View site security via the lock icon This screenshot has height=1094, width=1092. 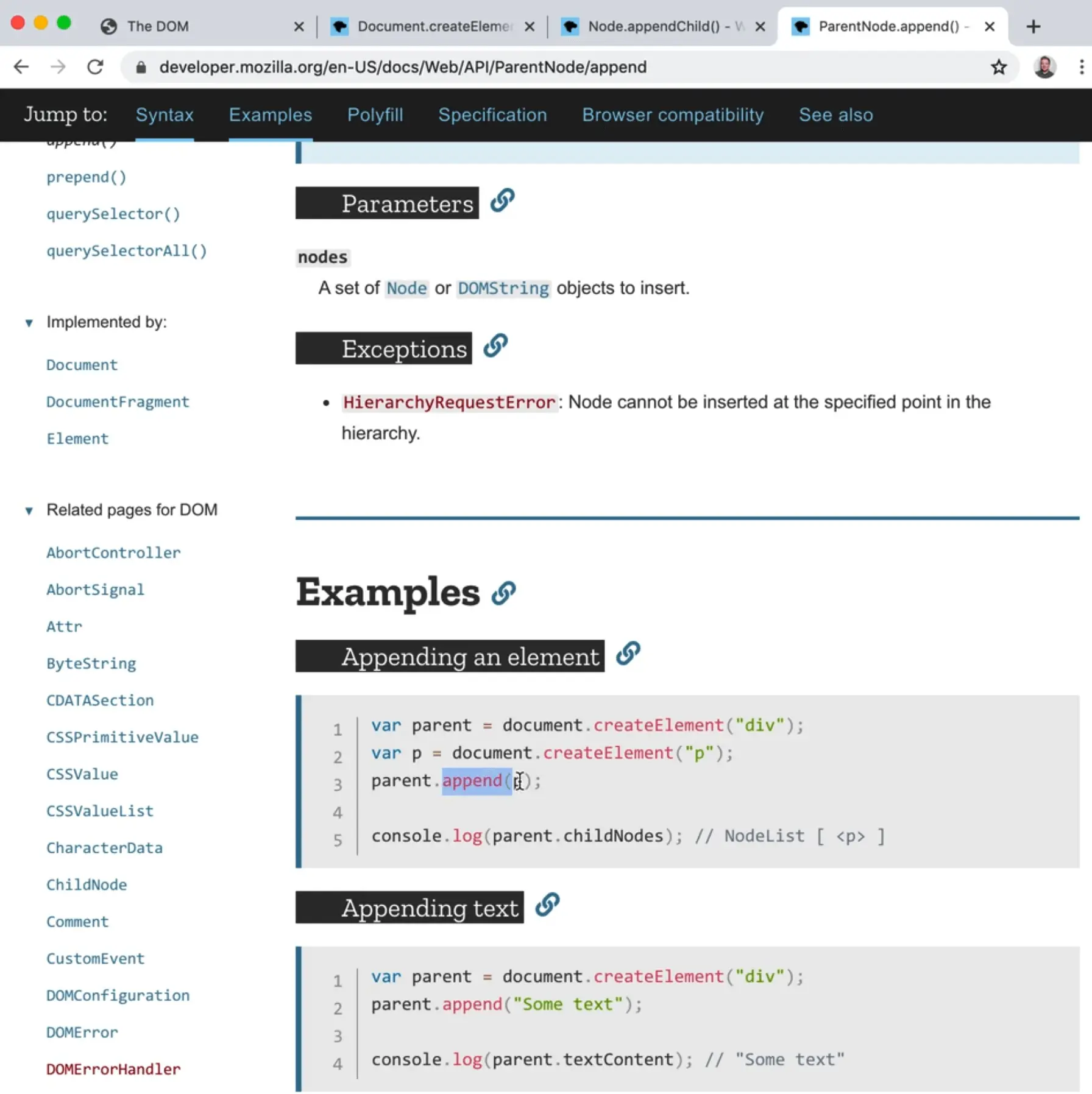(x=141, y=67)
